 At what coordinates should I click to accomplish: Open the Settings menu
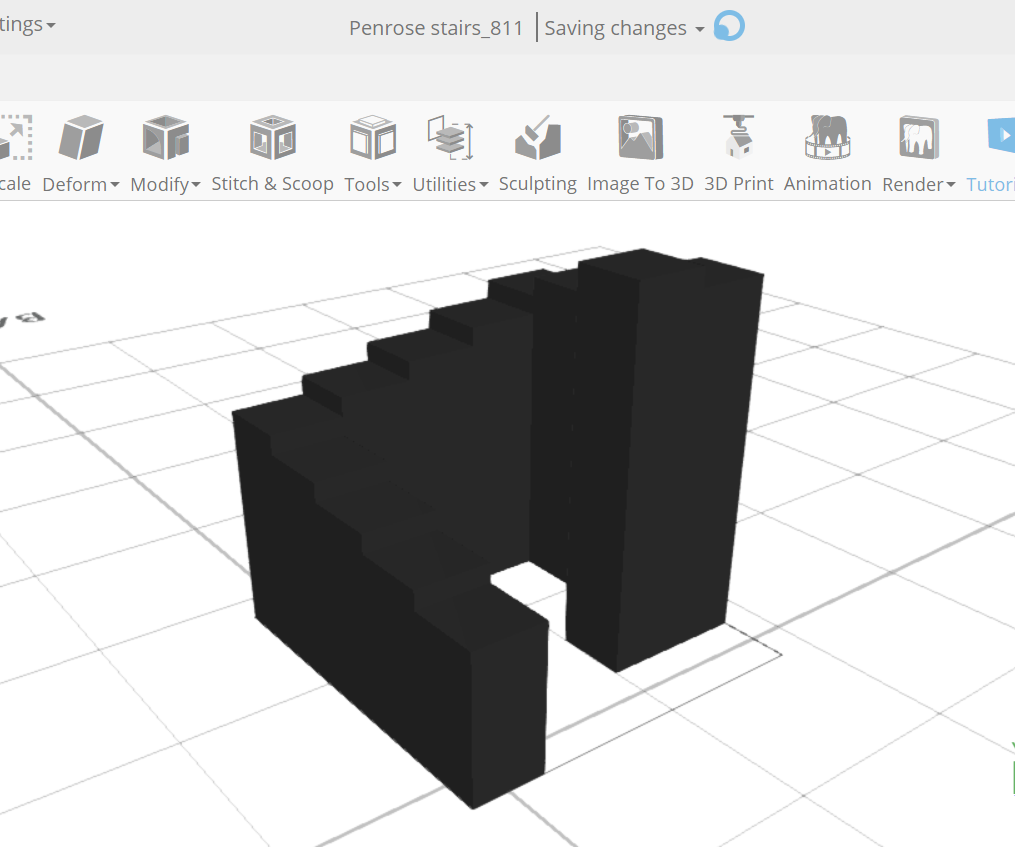point(24,24)
